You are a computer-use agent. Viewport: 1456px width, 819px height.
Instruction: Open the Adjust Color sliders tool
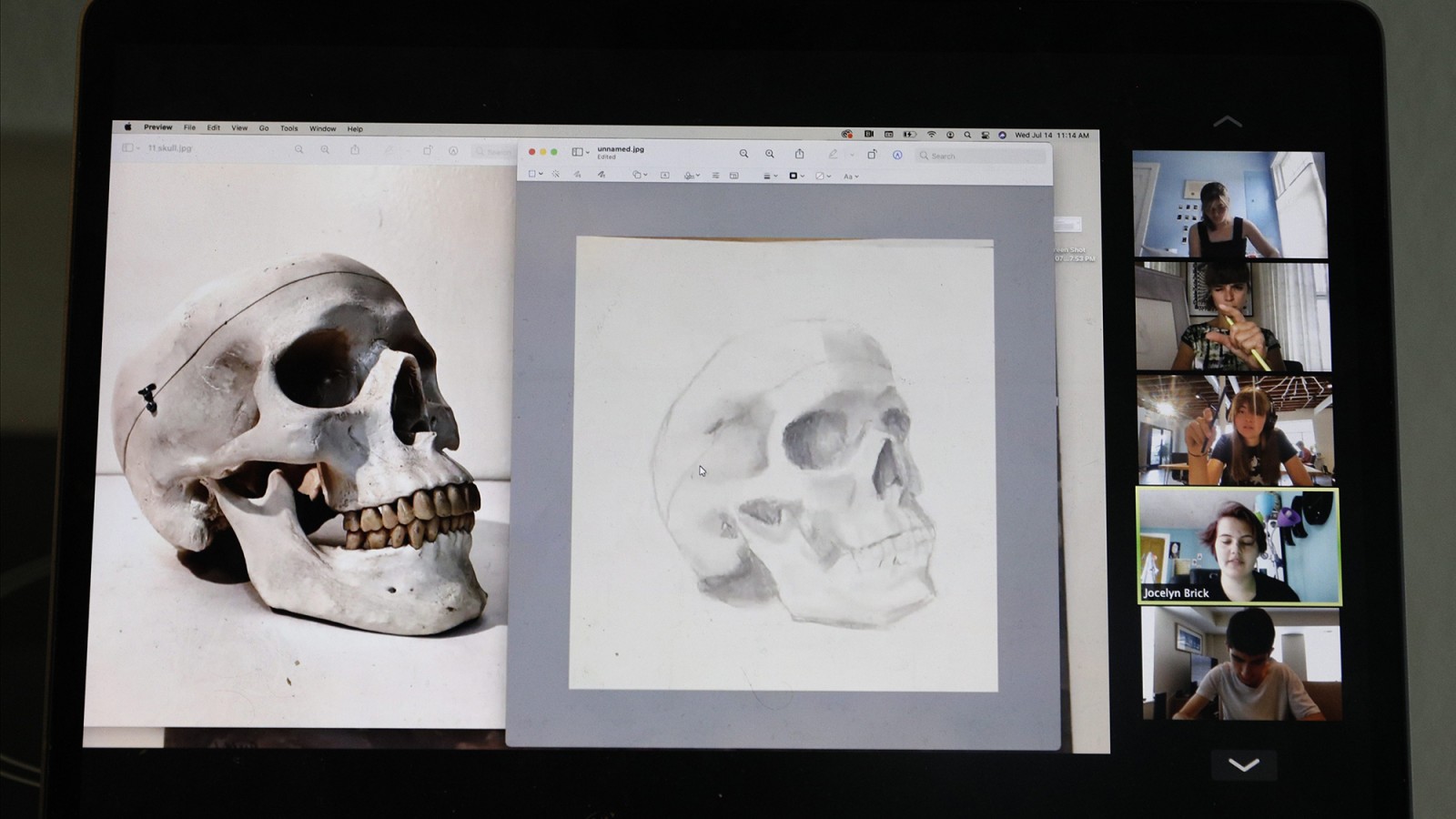pyautogui.click(x=715, y=176)
